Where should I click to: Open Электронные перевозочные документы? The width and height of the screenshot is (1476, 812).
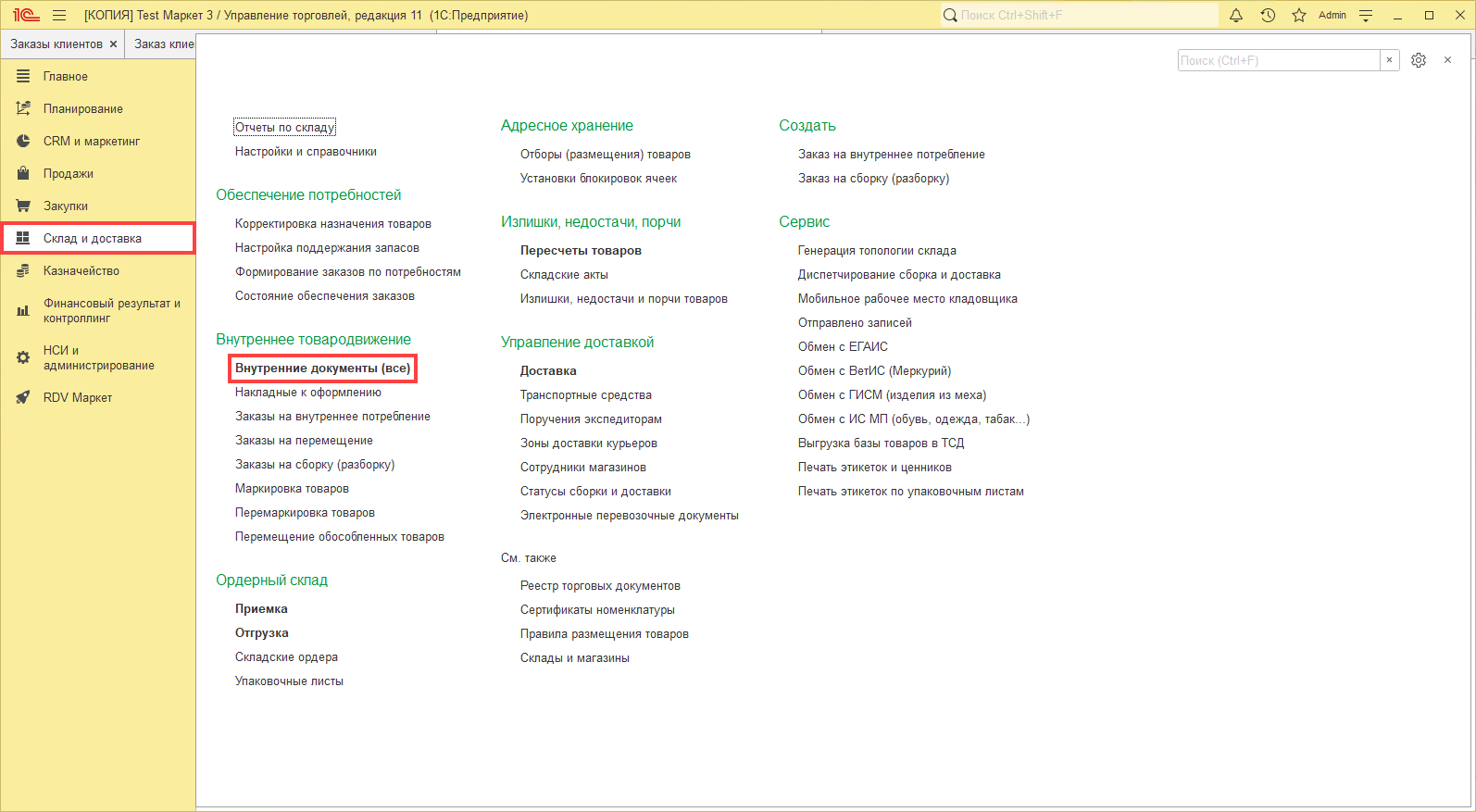(630, 516)
